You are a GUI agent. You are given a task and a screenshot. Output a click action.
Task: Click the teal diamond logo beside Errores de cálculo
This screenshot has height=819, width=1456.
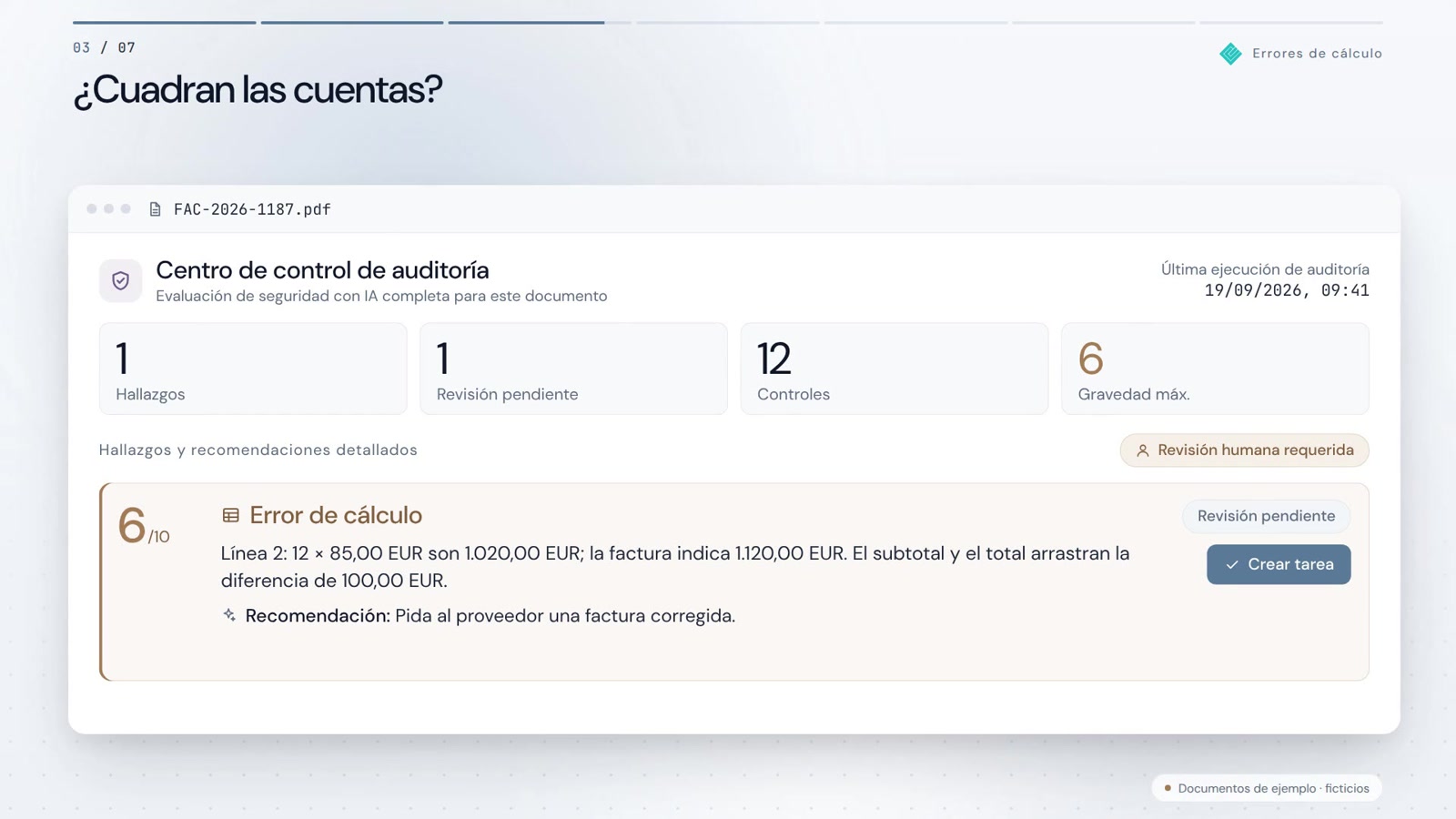pos(1230,54)
